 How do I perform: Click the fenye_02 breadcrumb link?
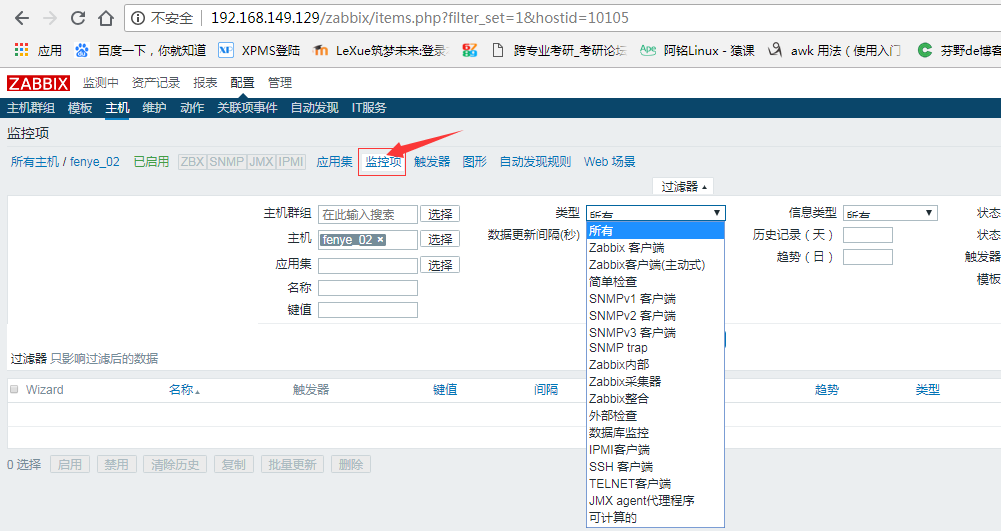tap(94, 161)
